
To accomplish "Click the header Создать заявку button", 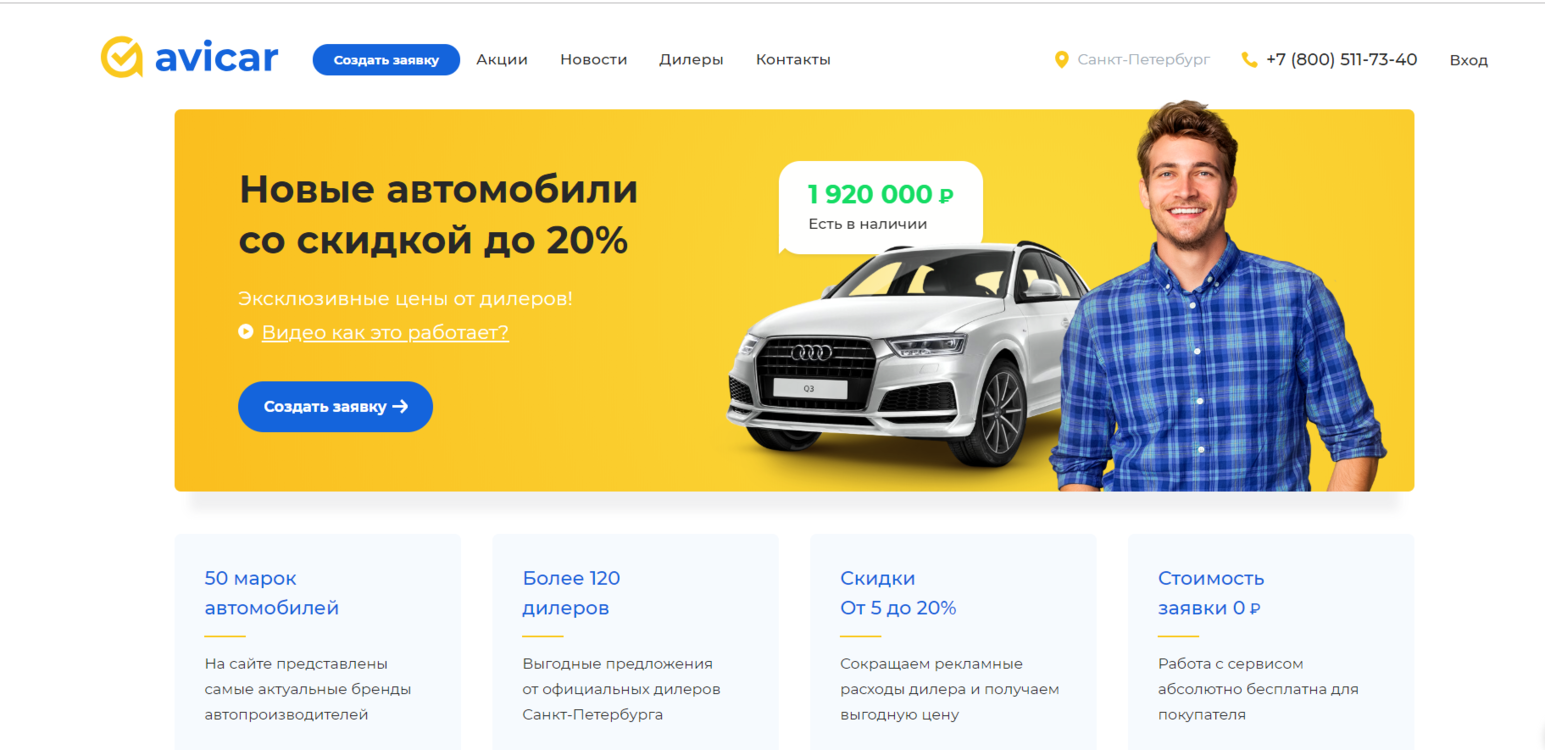I will point(386,60).
